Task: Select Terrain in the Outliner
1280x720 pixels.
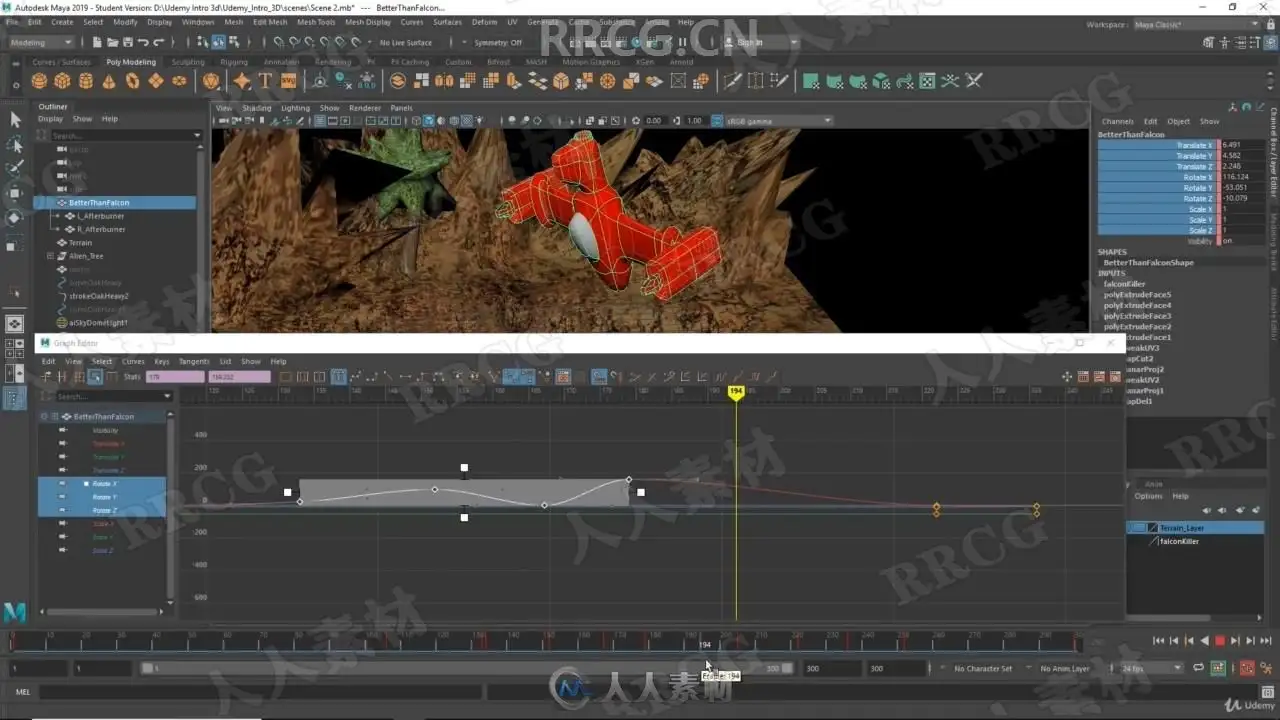Action: (81, 242)
